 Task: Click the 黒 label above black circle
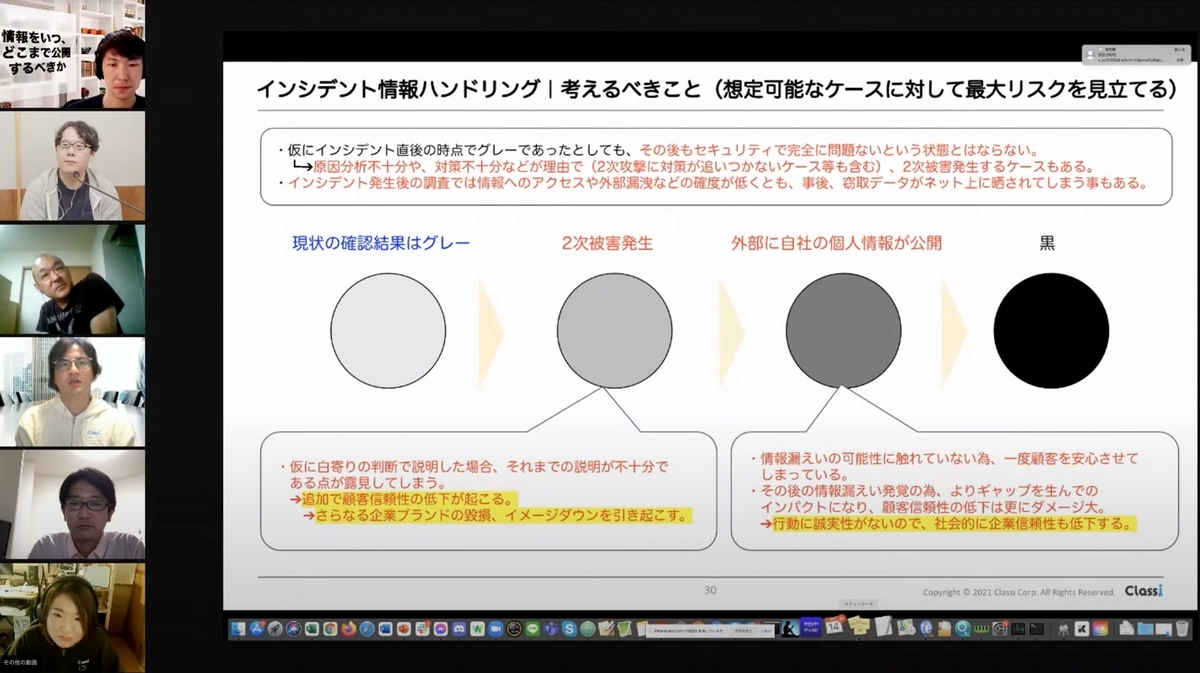1047,242
